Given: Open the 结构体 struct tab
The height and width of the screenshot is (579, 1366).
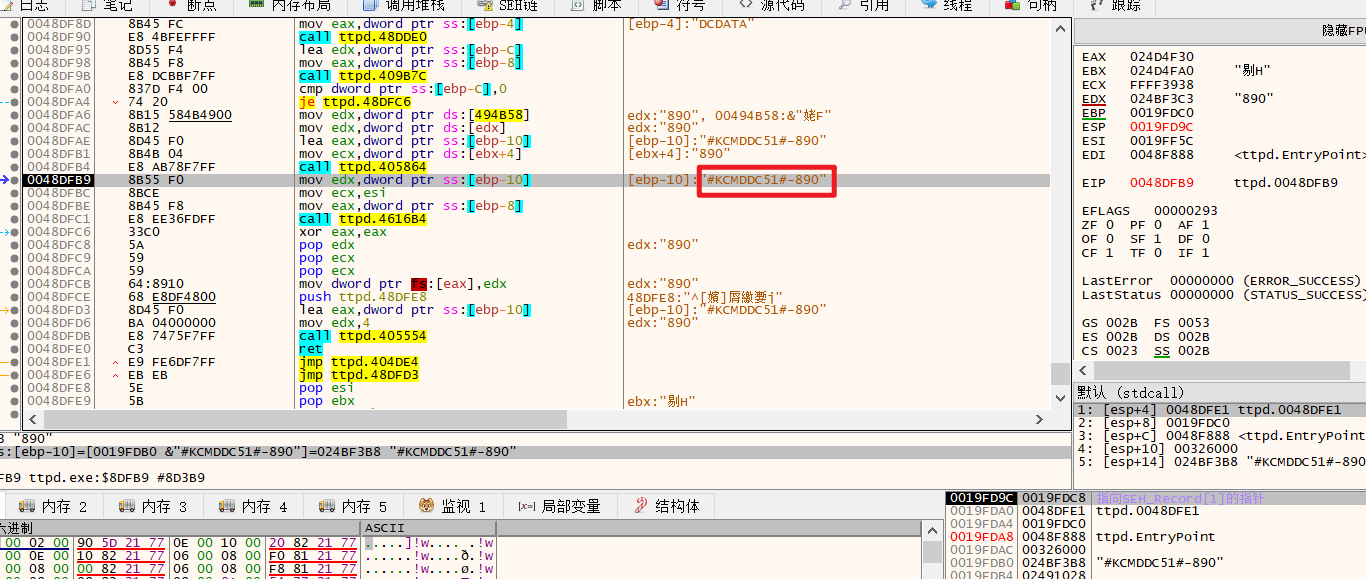Looking at the screenshot, I should click(x=666, y=506).
